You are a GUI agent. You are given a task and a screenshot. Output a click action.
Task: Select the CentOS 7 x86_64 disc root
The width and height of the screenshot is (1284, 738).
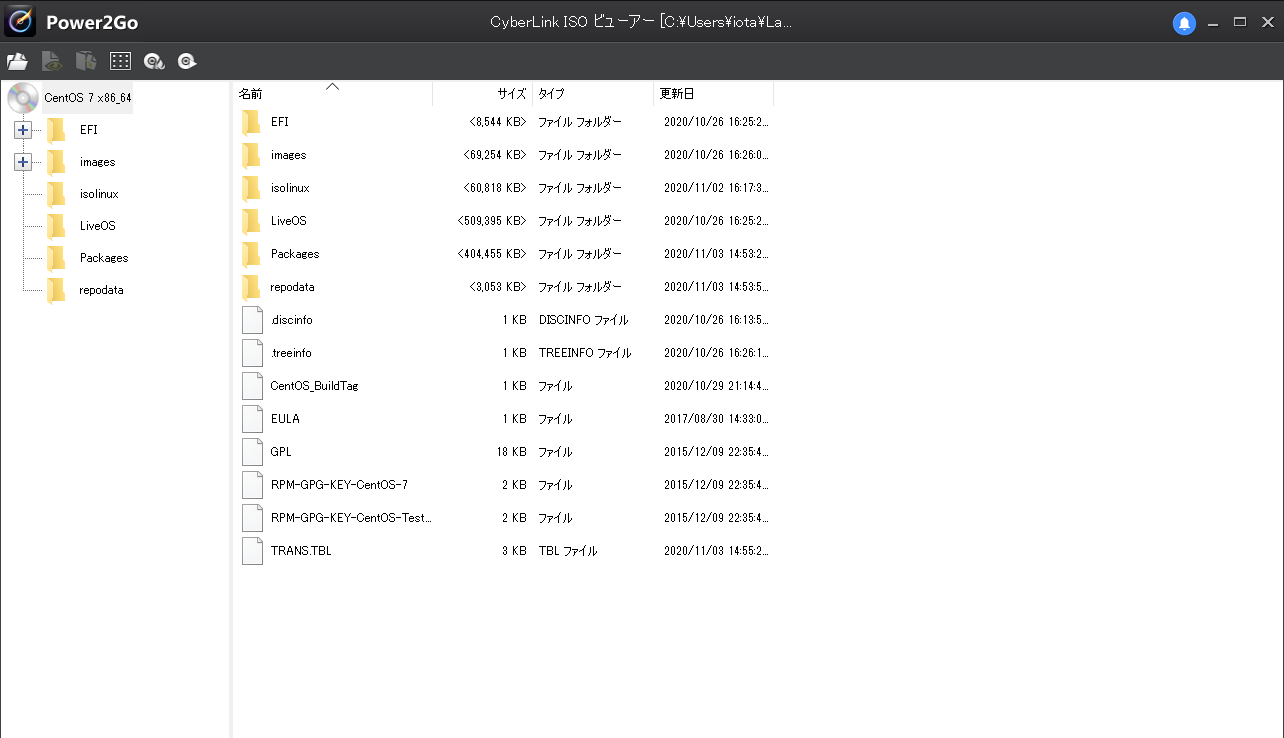click(87, 98)
